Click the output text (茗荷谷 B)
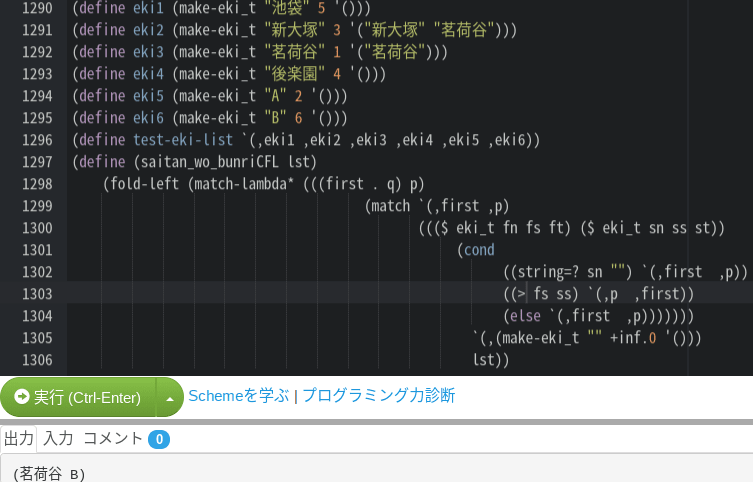The height and width of the screenshot is (482, 753). pyautogui.click(x=49, y=474)
